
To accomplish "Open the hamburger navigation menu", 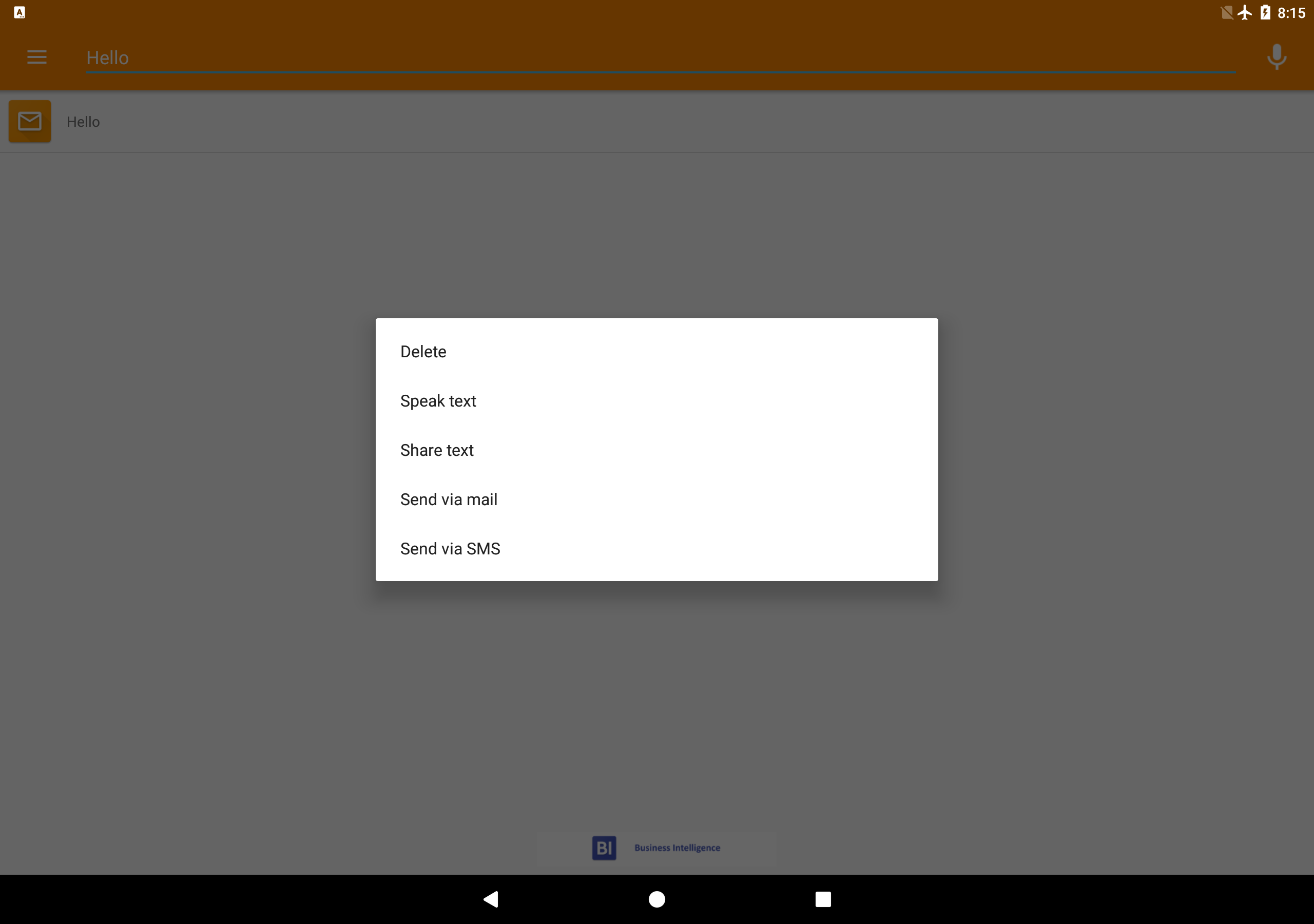I will coord(36,57).
